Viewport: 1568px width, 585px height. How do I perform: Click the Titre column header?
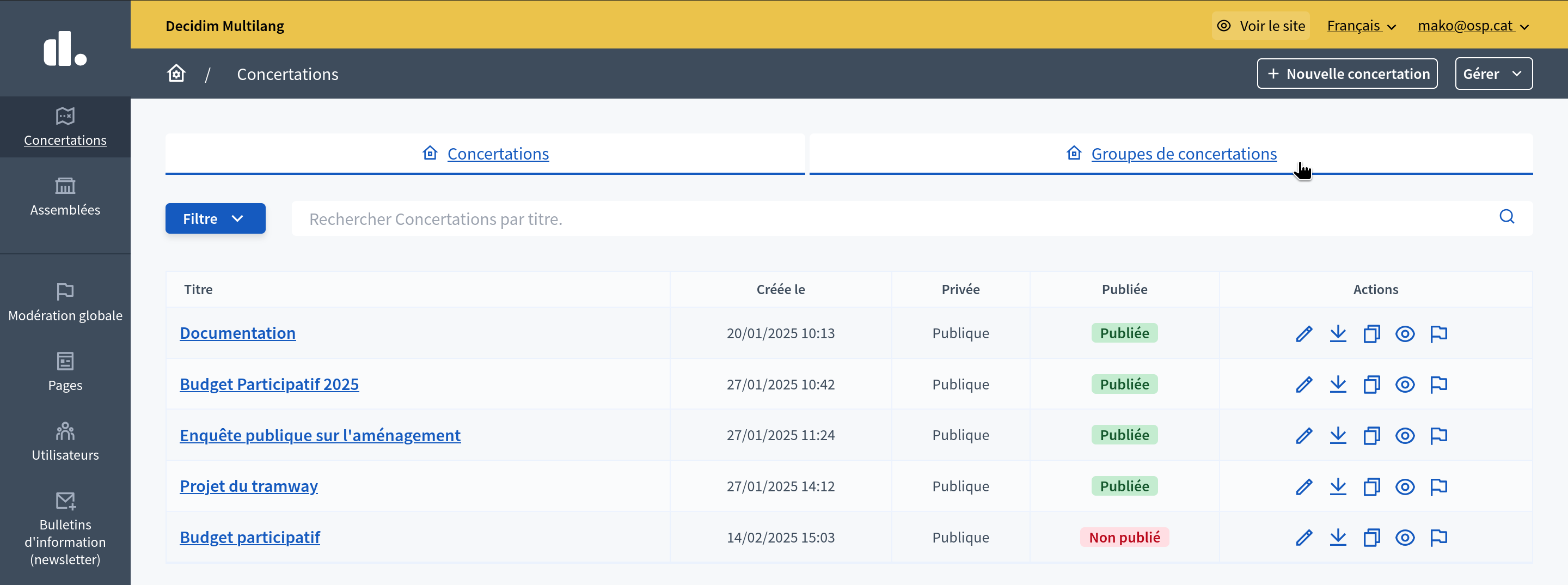pos(198,289)
